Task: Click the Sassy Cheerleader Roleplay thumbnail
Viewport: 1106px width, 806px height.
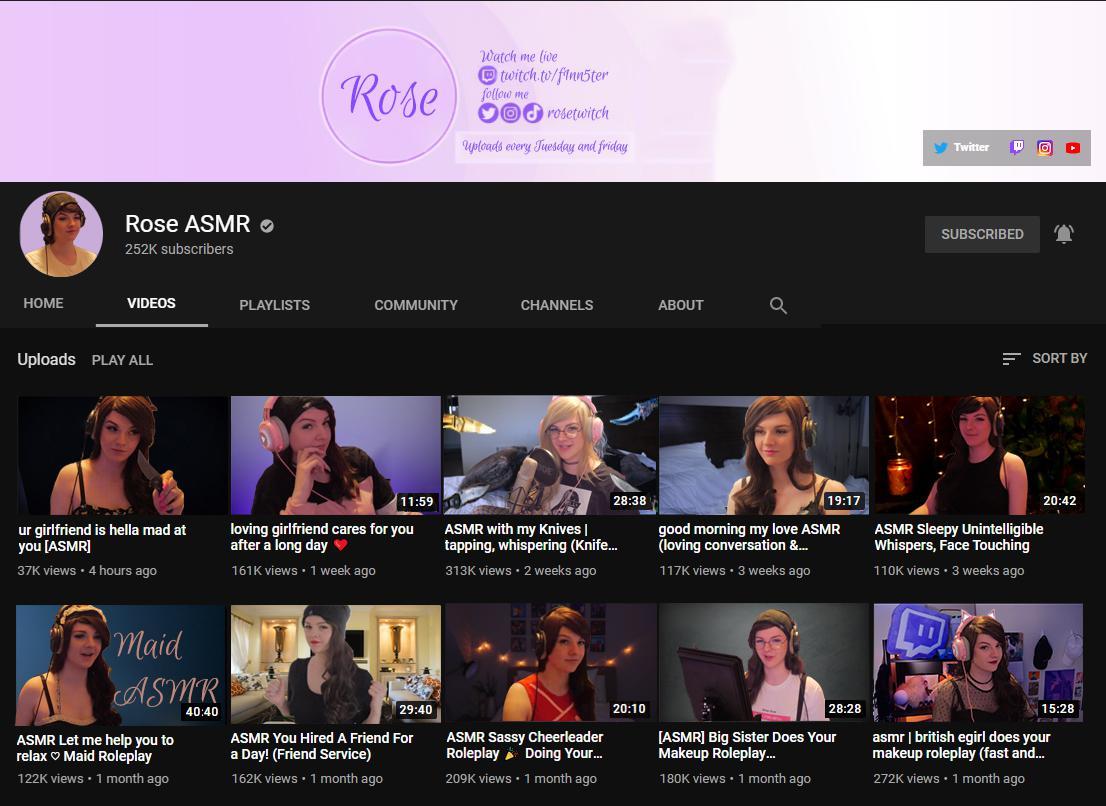Action: [549, 663]
